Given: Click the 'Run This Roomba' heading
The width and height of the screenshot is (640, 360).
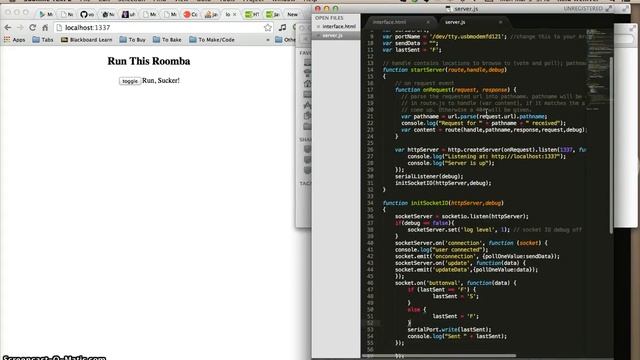Looking at the screenshot, I should pos(149,61).
